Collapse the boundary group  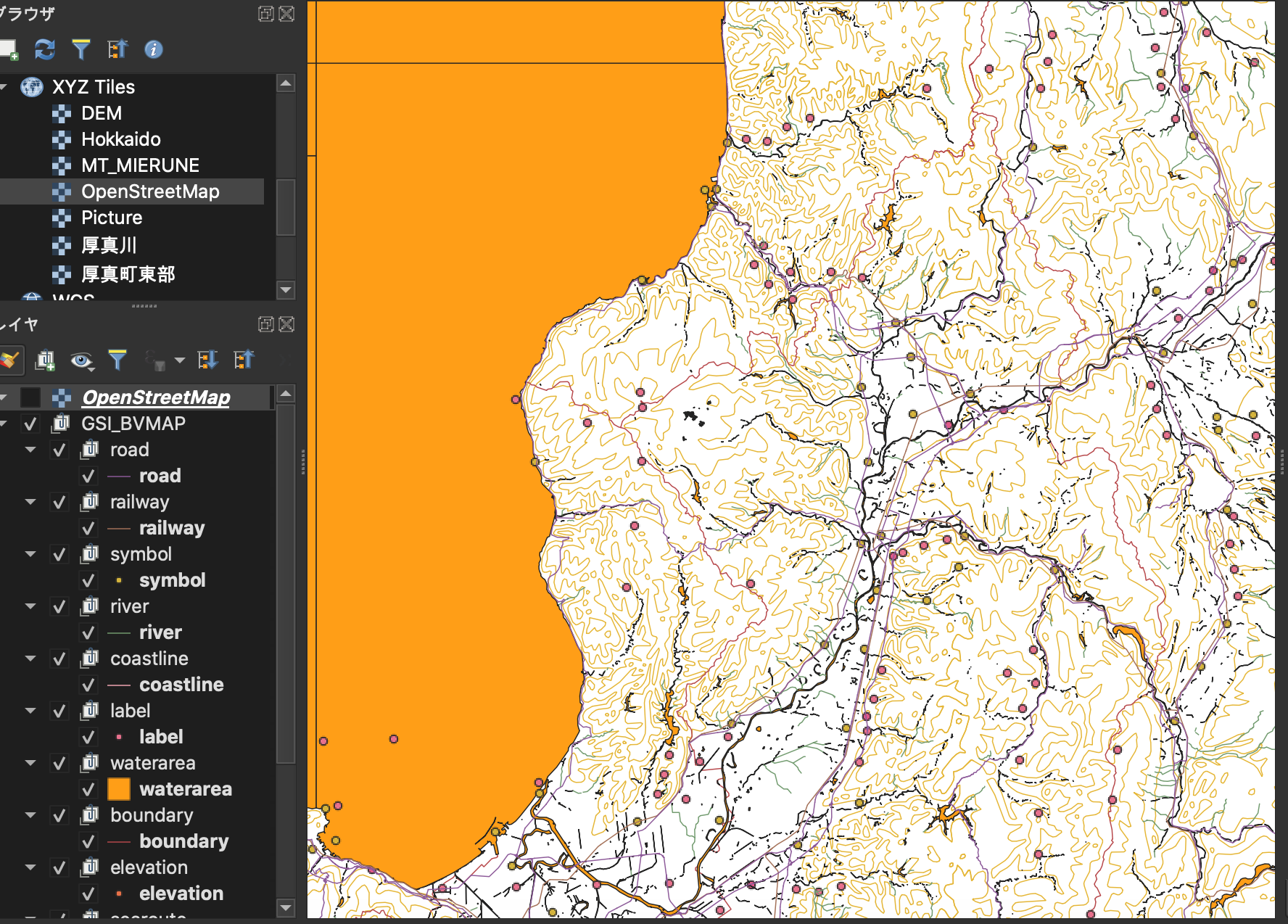click(x=30, y=815)
